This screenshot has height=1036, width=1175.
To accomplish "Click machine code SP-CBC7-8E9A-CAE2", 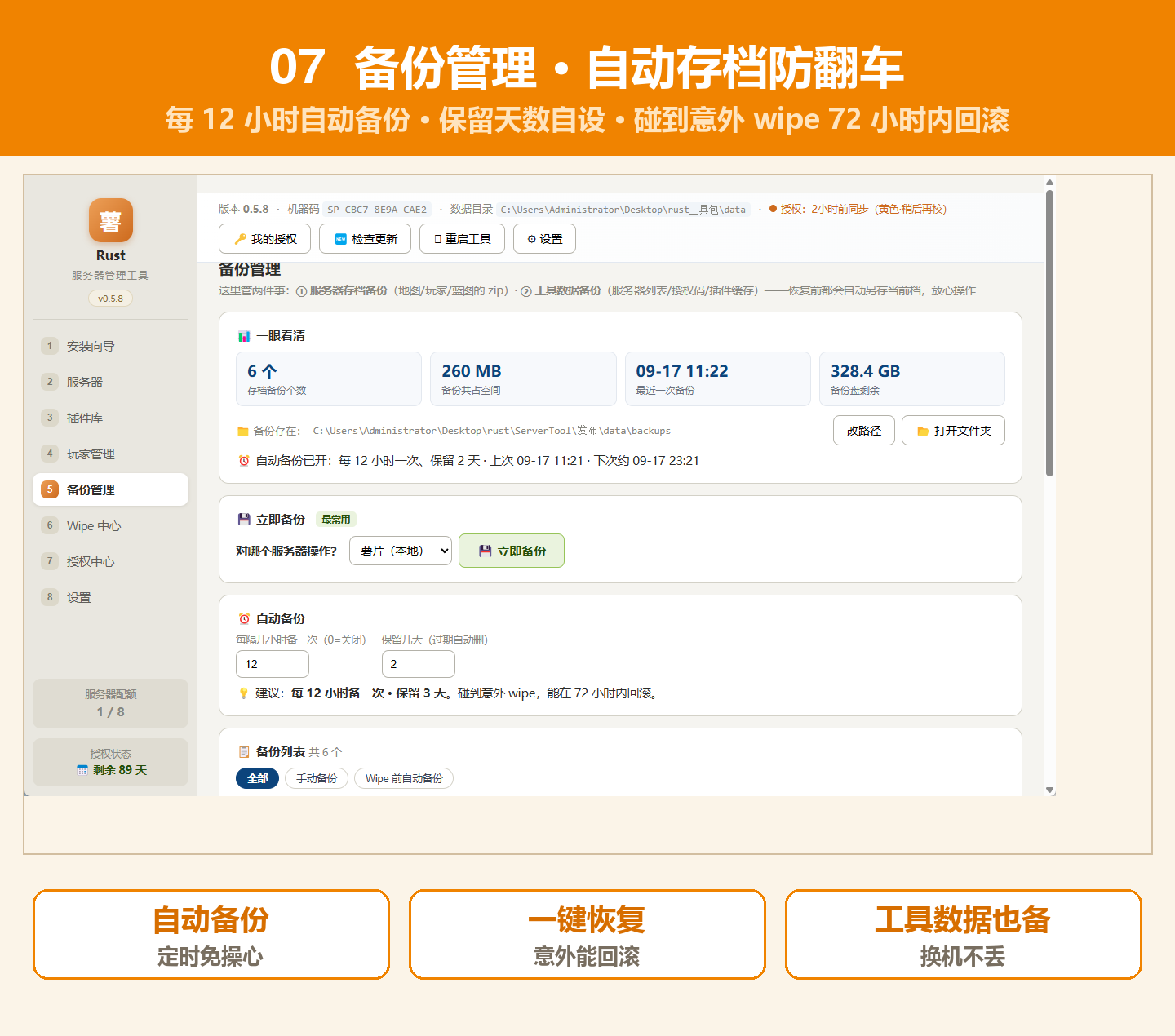I will pyautogui.click(x=377, y=210).
